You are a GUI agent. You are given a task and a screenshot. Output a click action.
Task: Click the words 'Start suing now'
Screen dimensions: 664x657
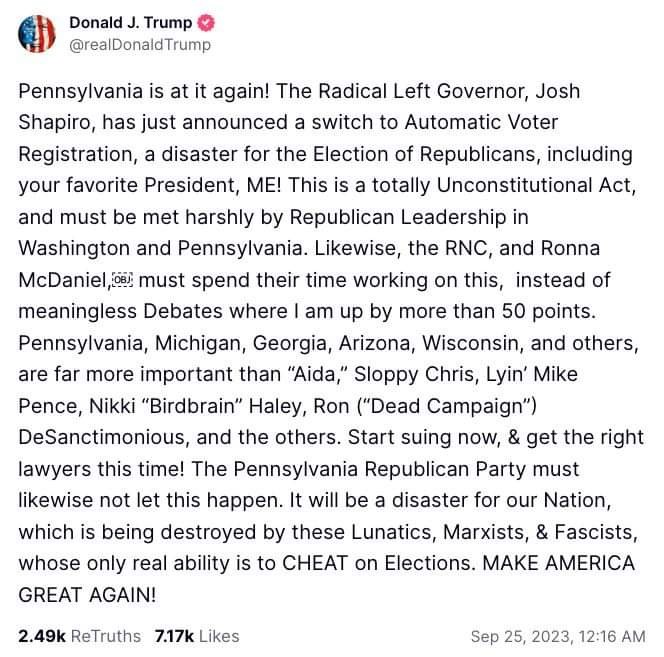tap(424, 437)
